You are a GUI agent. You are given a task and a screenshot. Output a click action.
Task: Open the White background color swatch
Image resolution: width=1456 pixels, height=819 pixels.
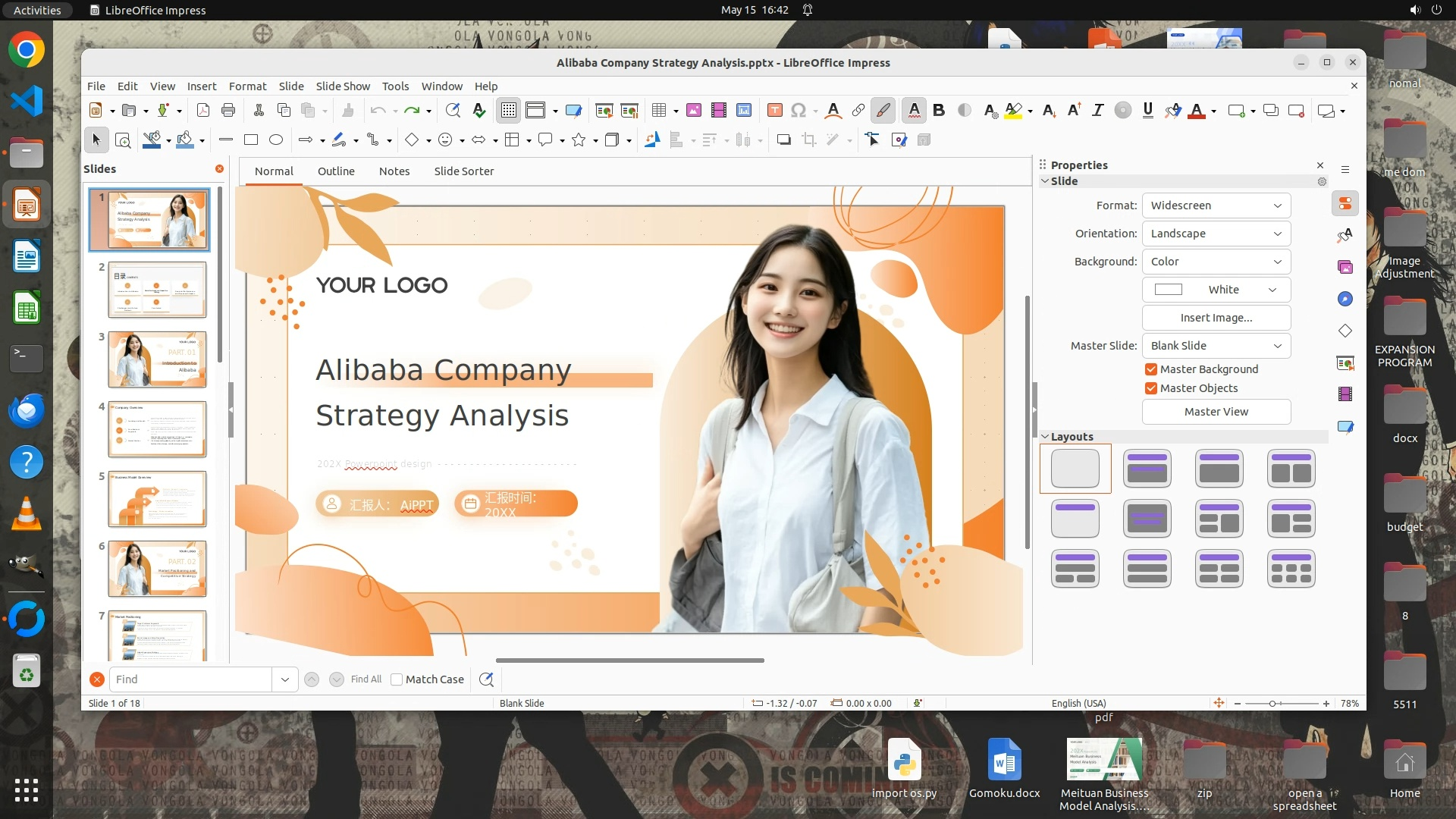pyautogui.click(x=1216, y=290)
